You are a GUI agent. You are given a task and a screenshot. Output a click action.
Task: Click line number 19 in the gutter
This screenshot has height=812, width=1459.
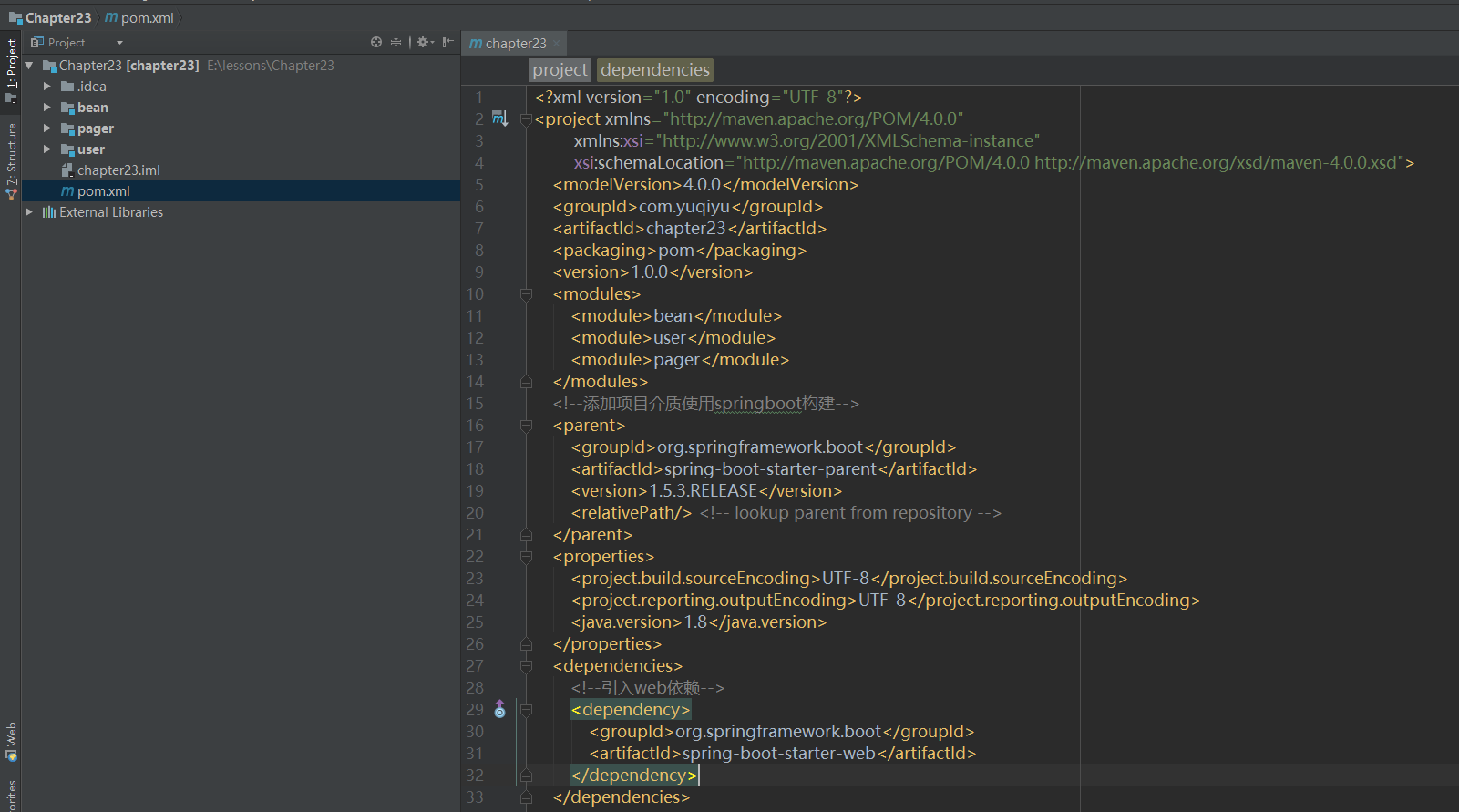(x=475, y=491)
